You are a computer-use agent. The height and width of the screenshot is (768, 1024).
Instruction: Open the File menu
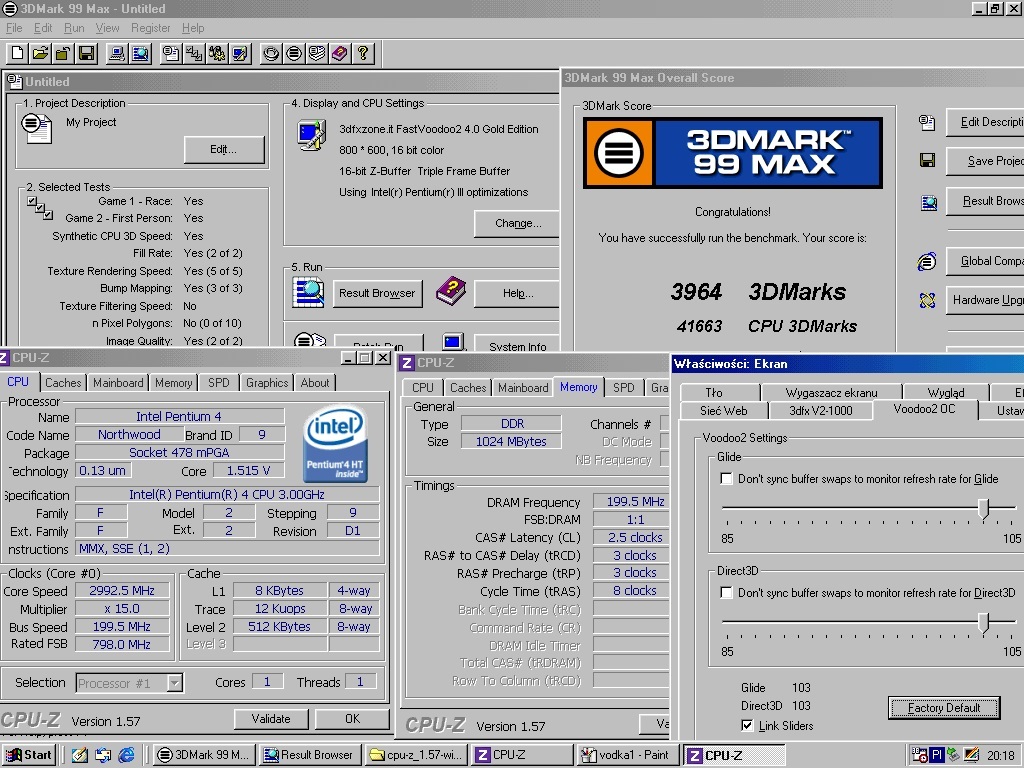[14, 28]
